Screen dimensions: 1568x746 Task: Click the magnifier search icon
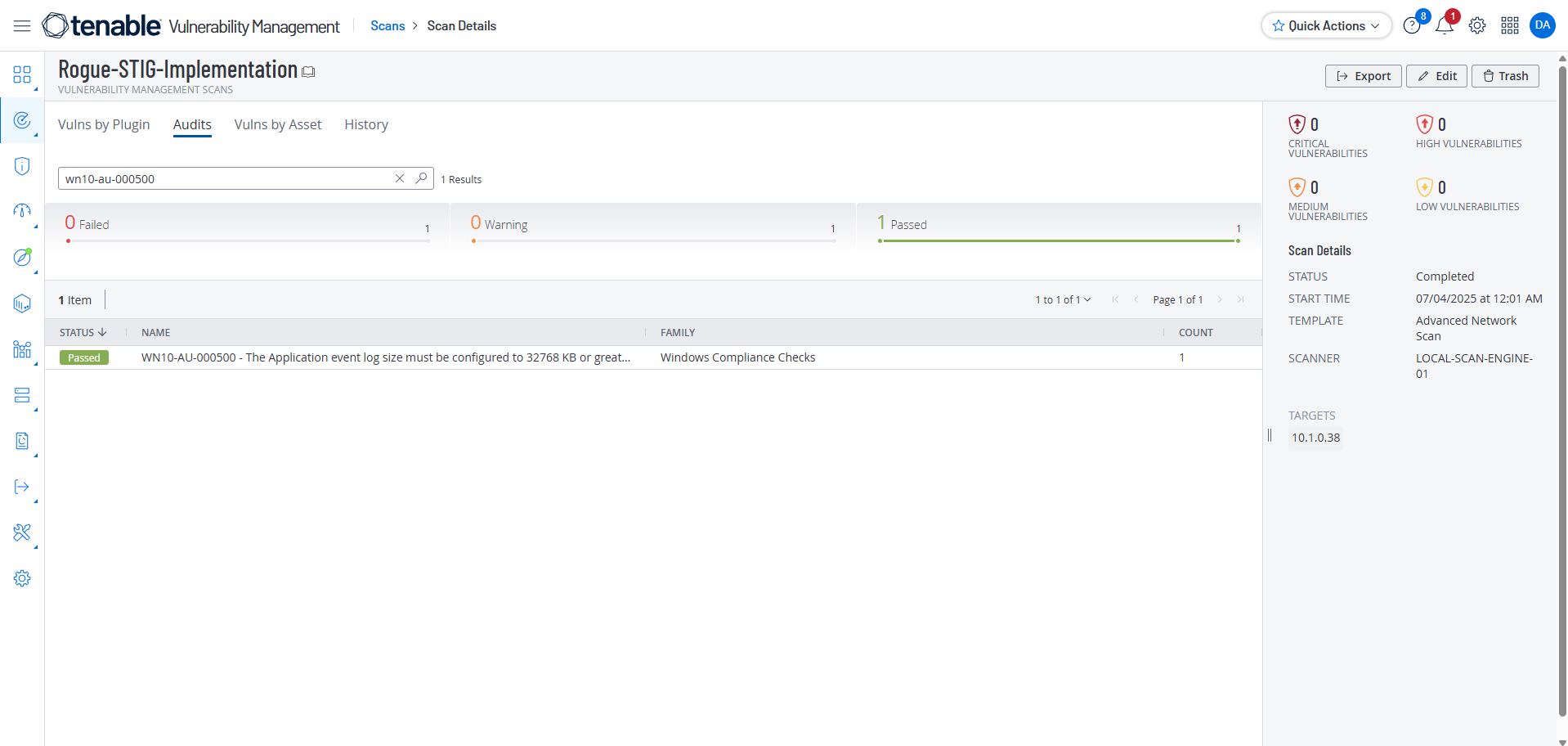click(421, 178)
